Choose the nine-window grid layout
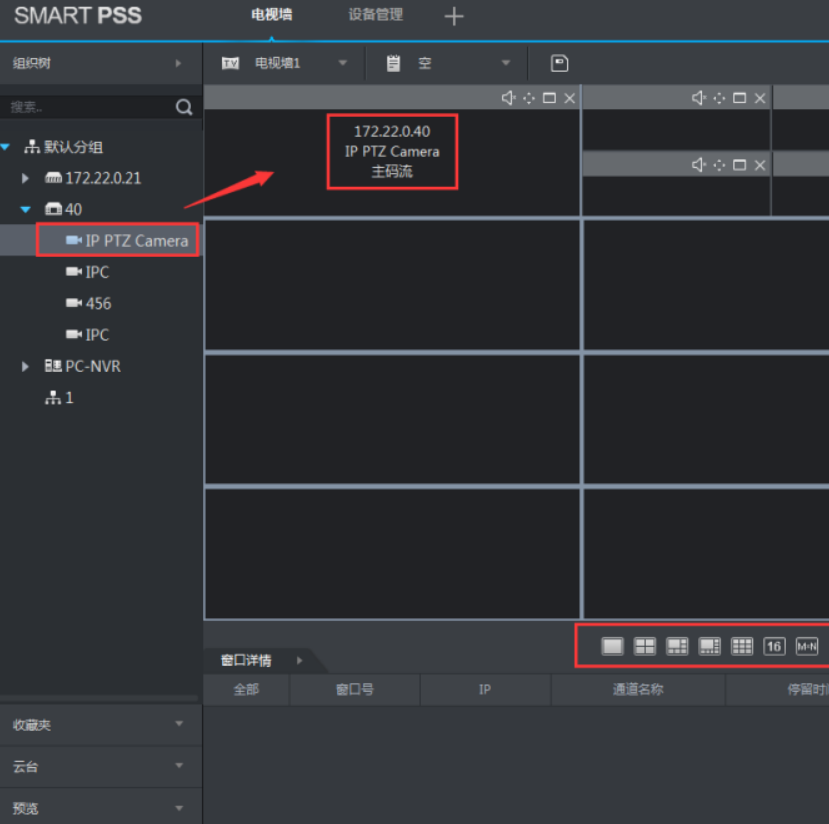The height and width of the screenshot is (824, 829). click(742, 646)
